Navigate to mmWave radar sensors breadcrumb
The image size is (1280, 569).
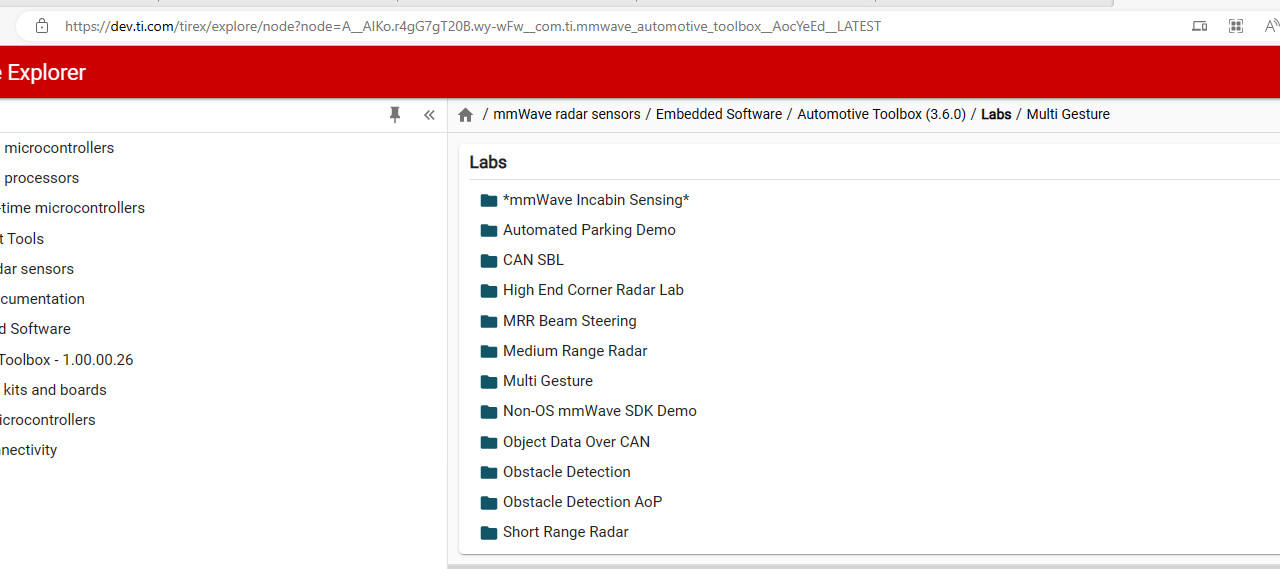coord(567,114)
